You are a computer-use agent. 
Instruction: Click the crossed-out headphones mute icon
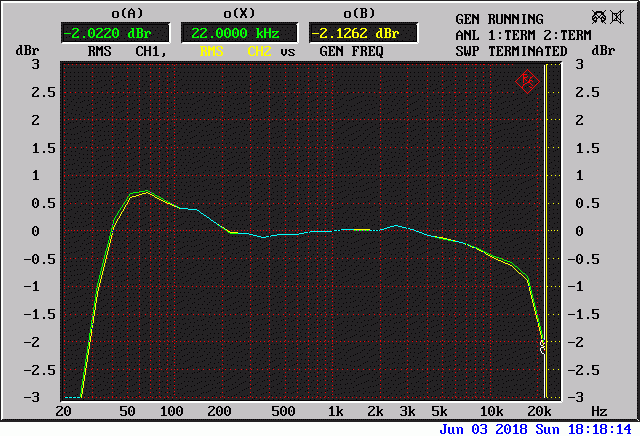click(599, 17)
